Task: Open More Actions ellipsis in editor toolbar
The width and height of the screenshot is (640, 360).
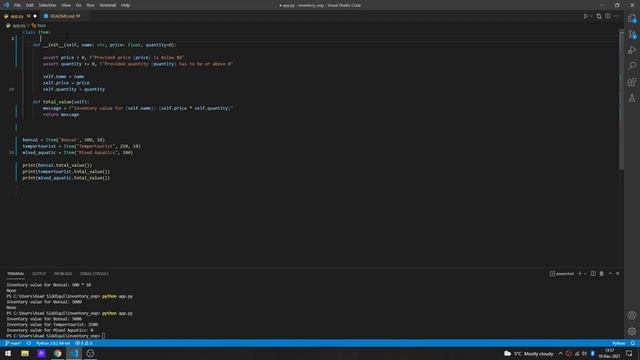Action: coord(616,16)
